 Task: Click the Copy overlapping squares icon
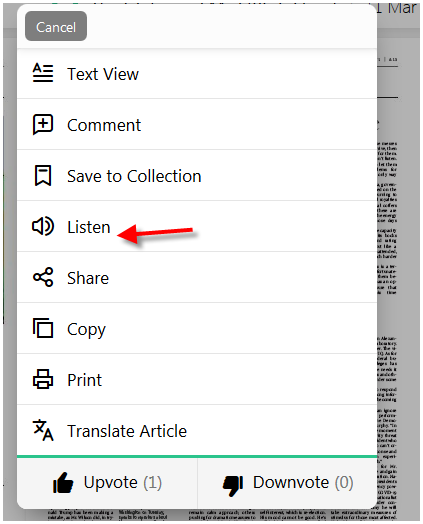coord(43,328)
